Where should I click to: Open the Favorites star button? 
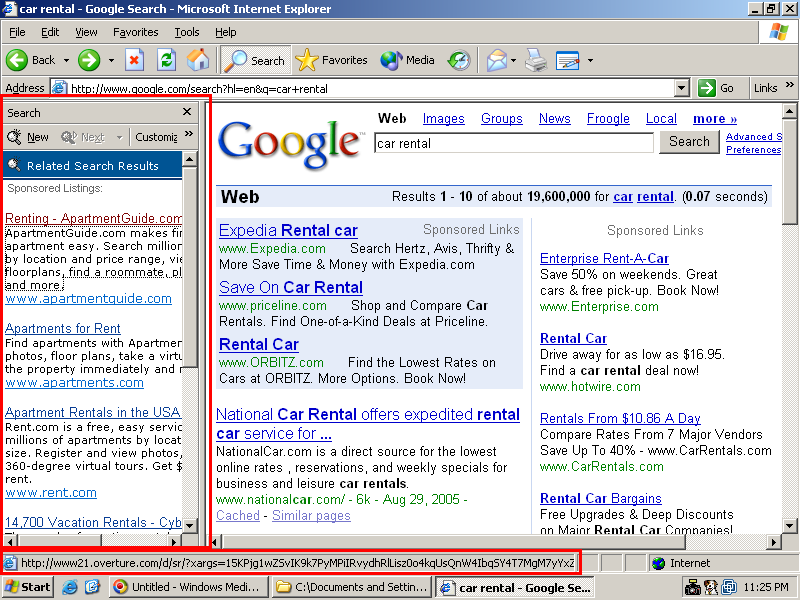click(x=331, y=60)
